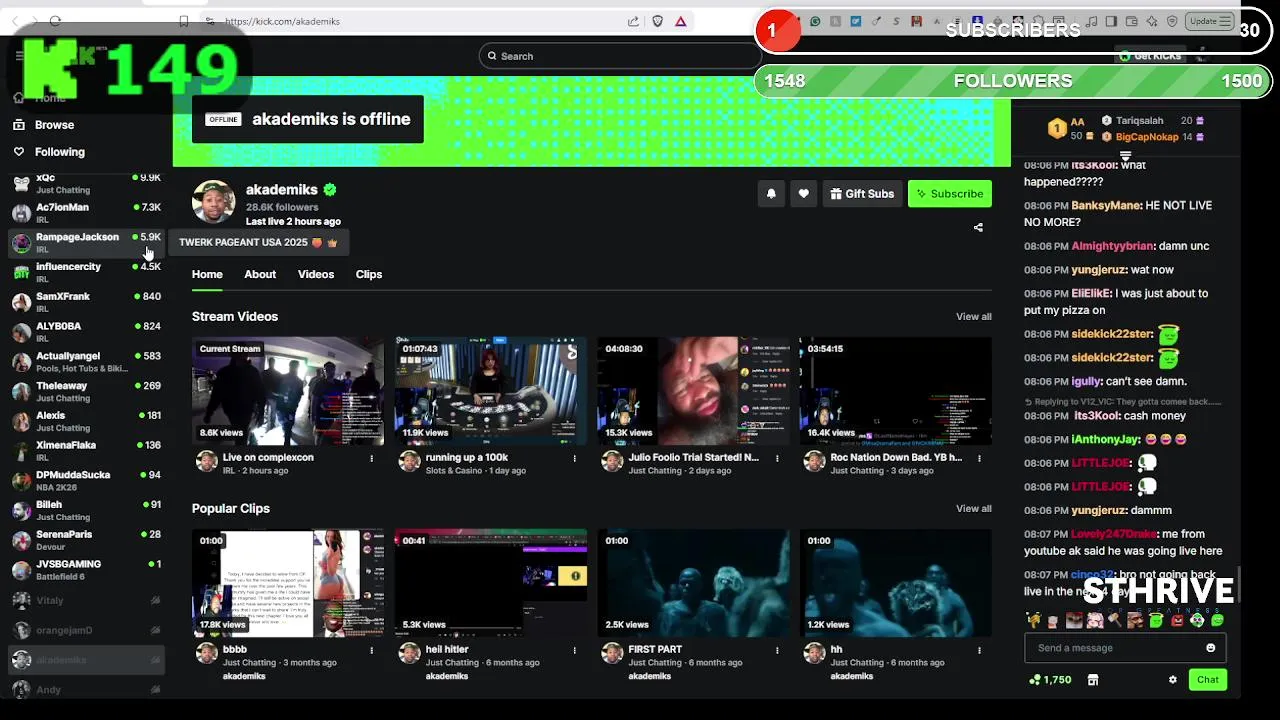Switch to the Videos tab

point(316,275)
